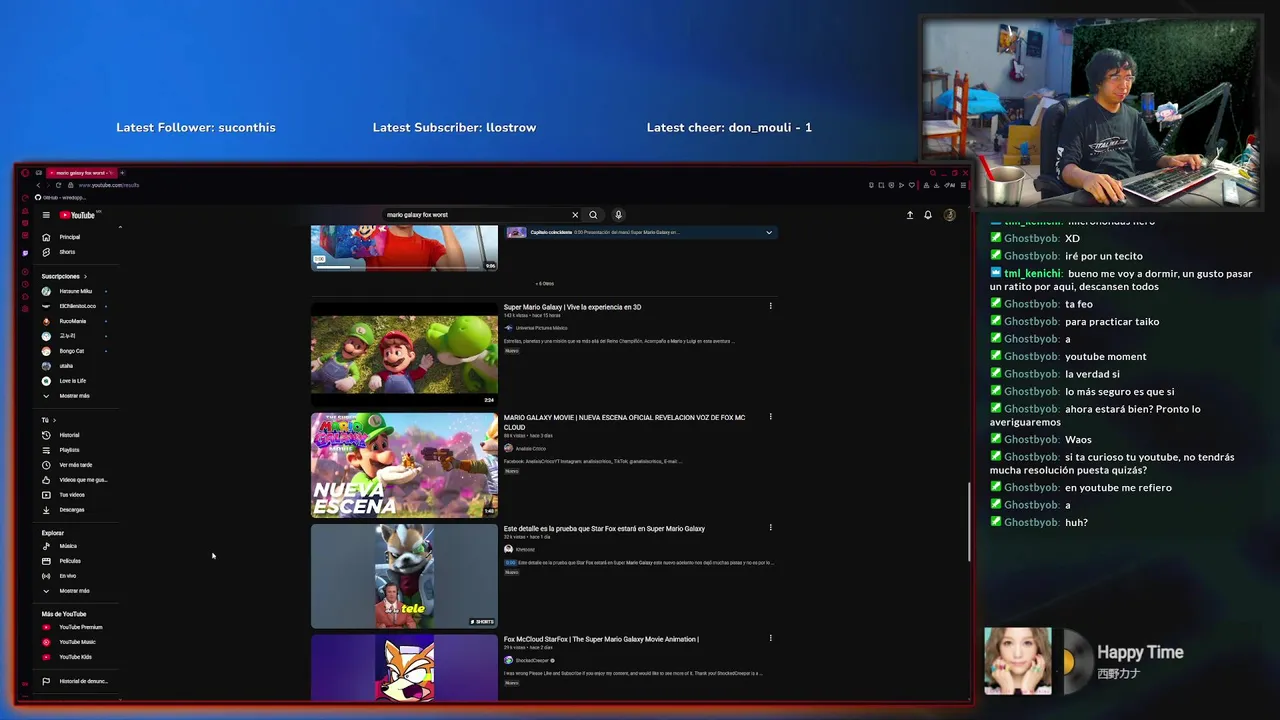Open ShockedCreeper channel link
The width and height of the screenshot is (1280, 720).
click(531, 660)
